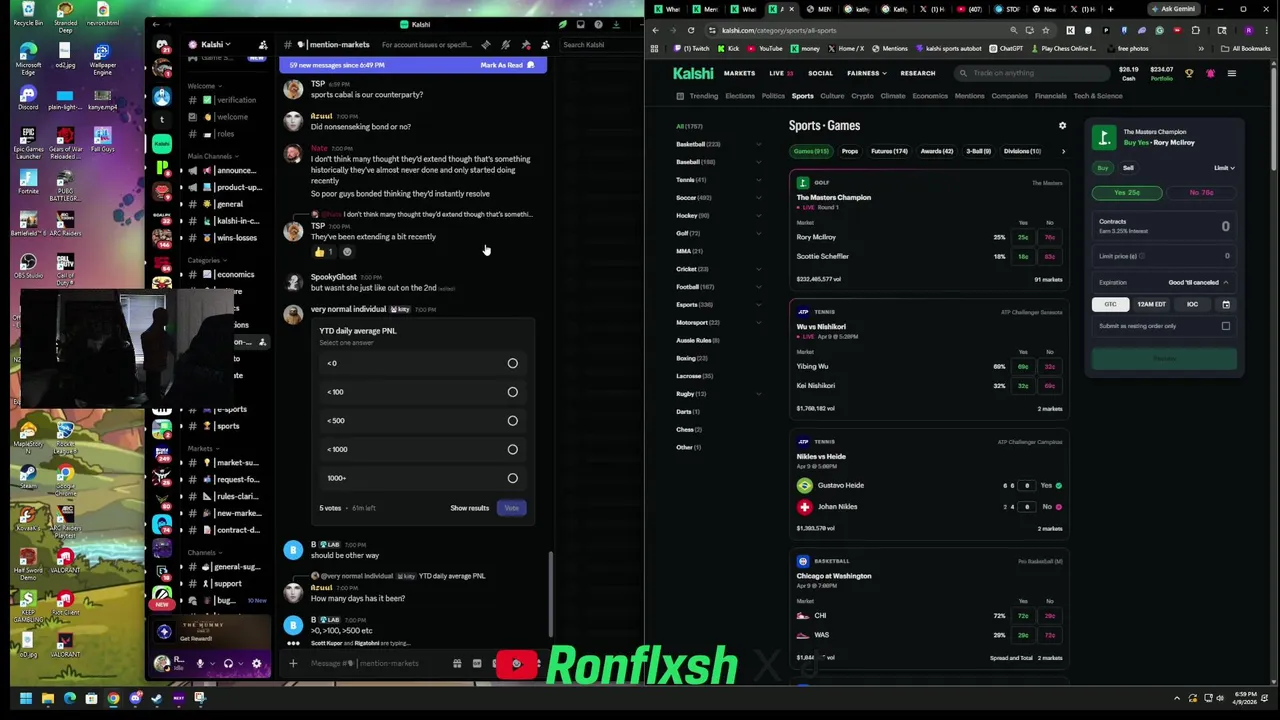Click poll Vote button

click(x=512, y=508)
